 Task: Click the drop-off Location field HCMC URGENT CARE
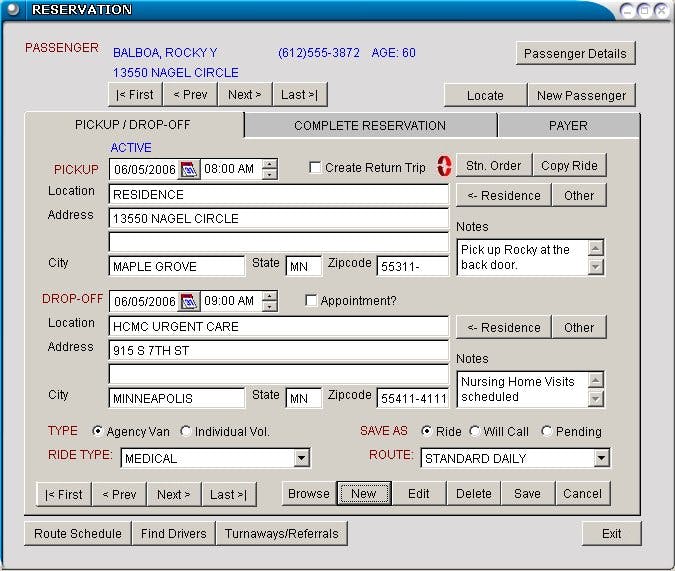point(279,326)
